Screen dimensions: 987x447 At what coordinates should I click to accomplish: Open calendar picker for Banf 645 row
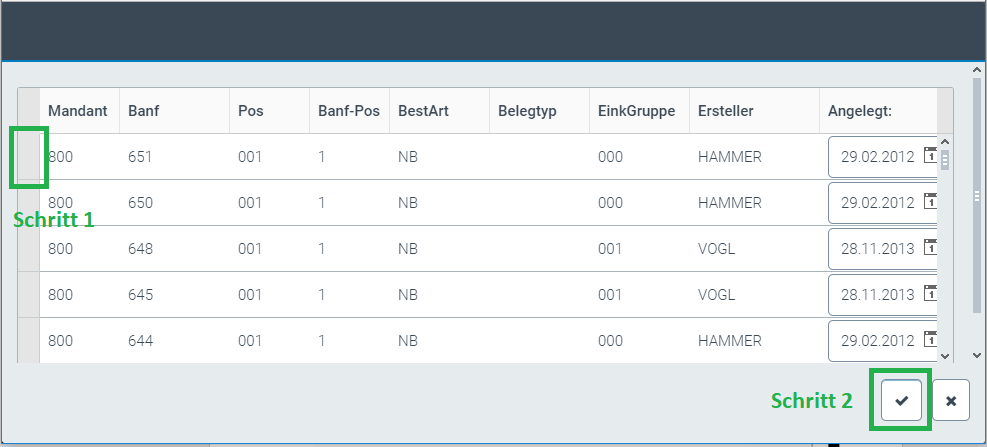pos(930,294)
